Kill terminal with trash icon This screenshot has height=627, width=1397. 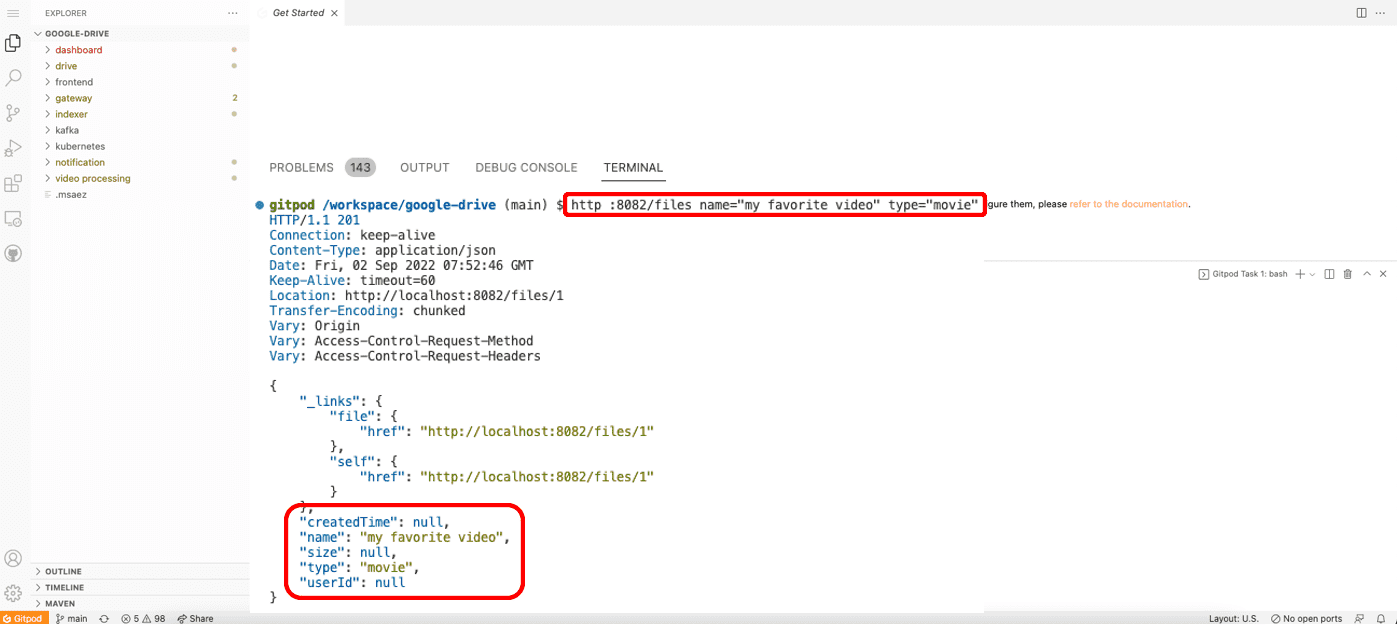[1347, 274]
